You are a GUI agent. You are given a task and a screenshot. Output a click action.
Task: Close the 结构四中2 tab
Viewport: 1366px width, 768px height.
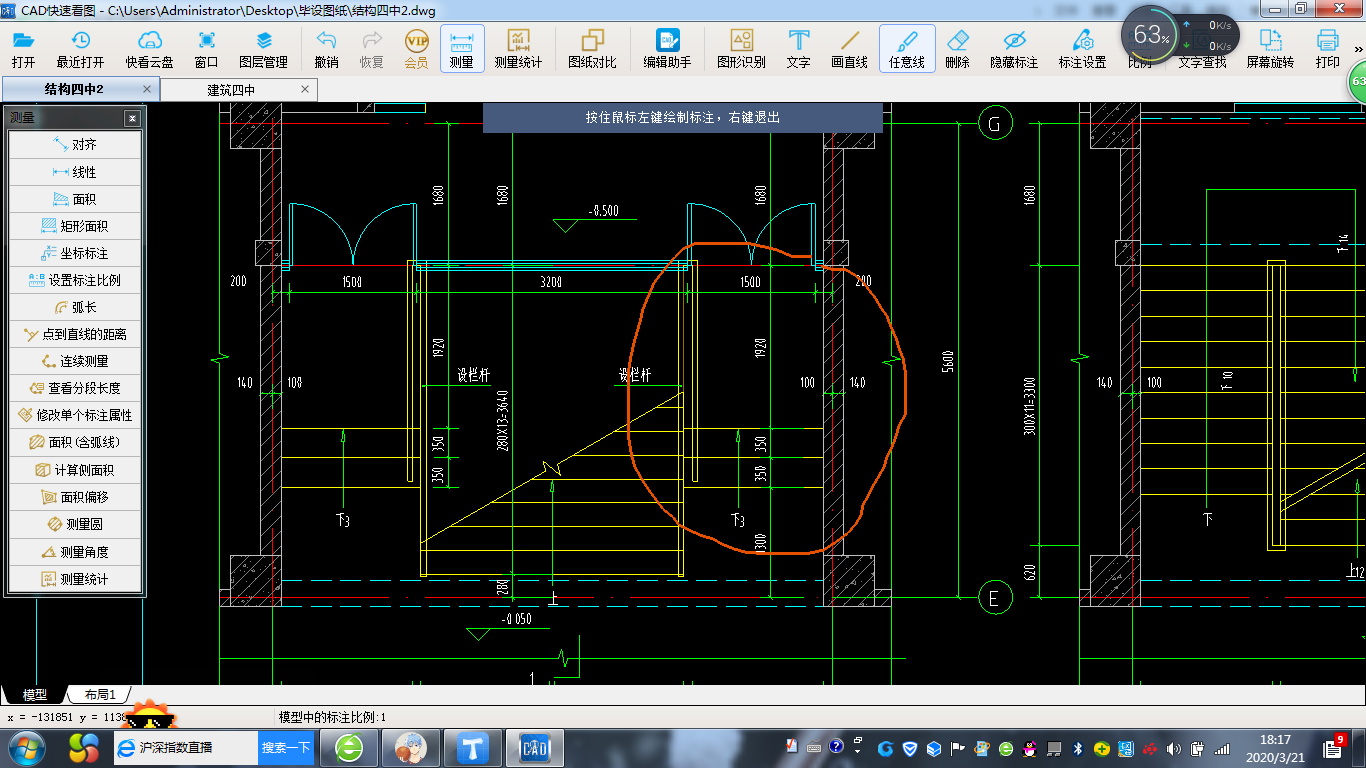click(x=147, y=89)
